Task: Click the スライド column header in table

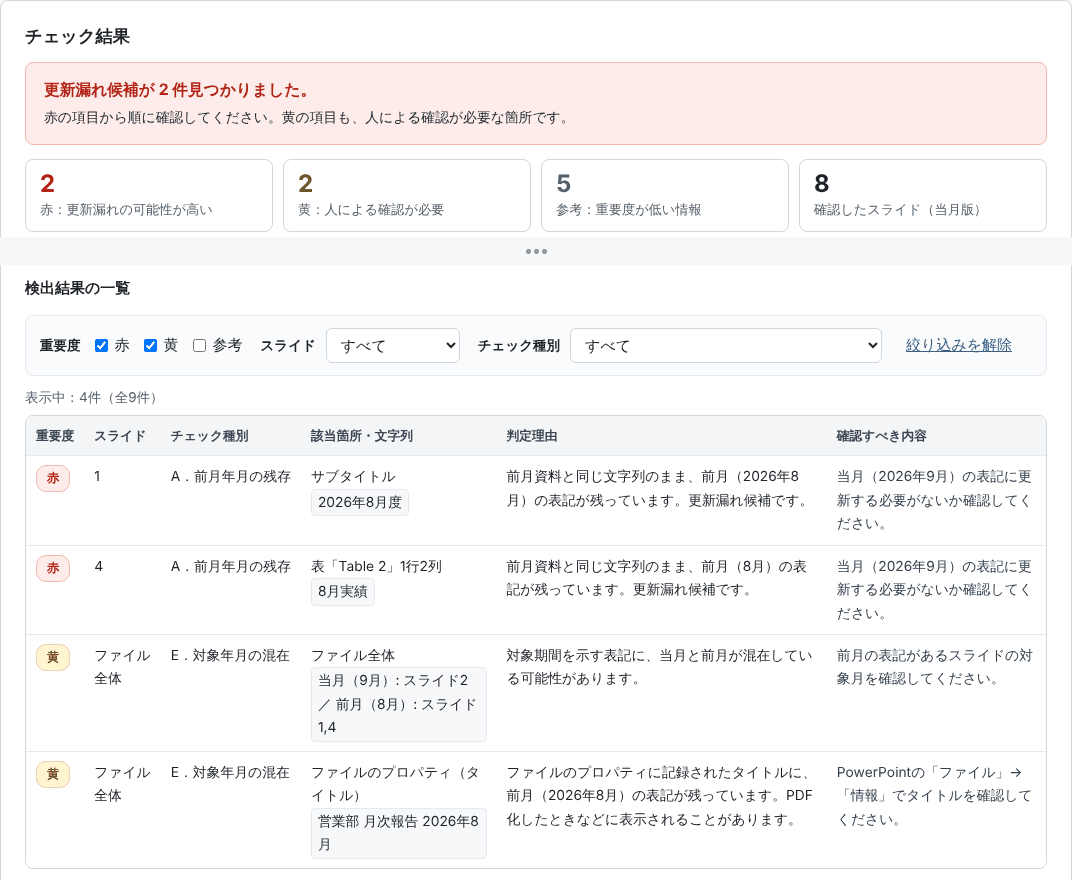Action: [120, 436]
